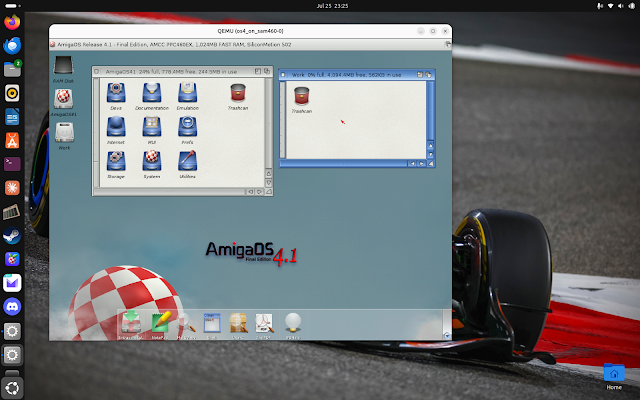Click the AmigaOS41 window title bar text
This screenshot has height=400, width=640.
pos(171,71)
